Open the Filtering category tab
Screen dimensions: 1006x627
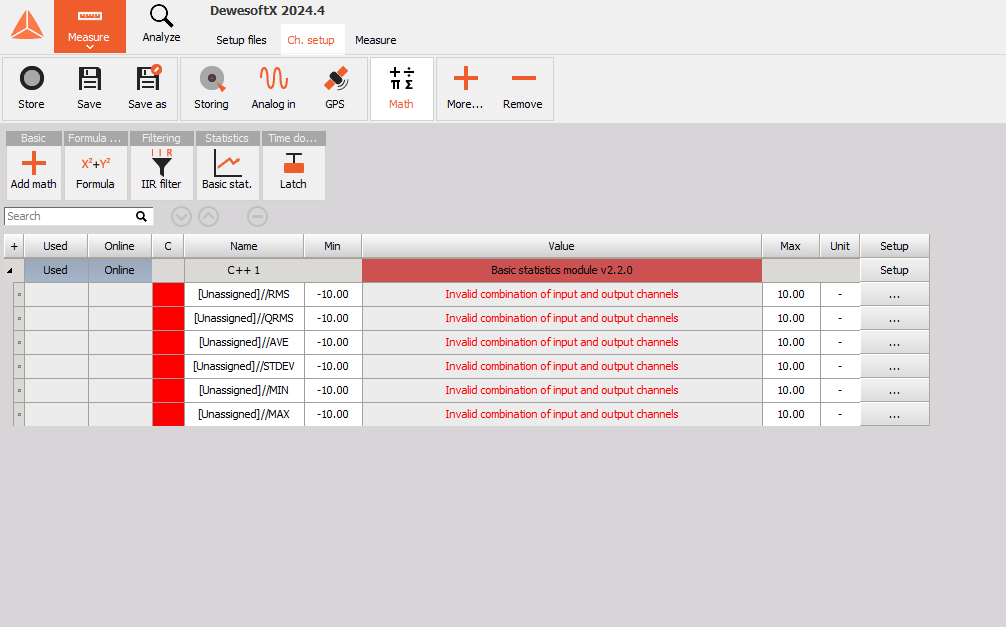[x=161, y=138]
